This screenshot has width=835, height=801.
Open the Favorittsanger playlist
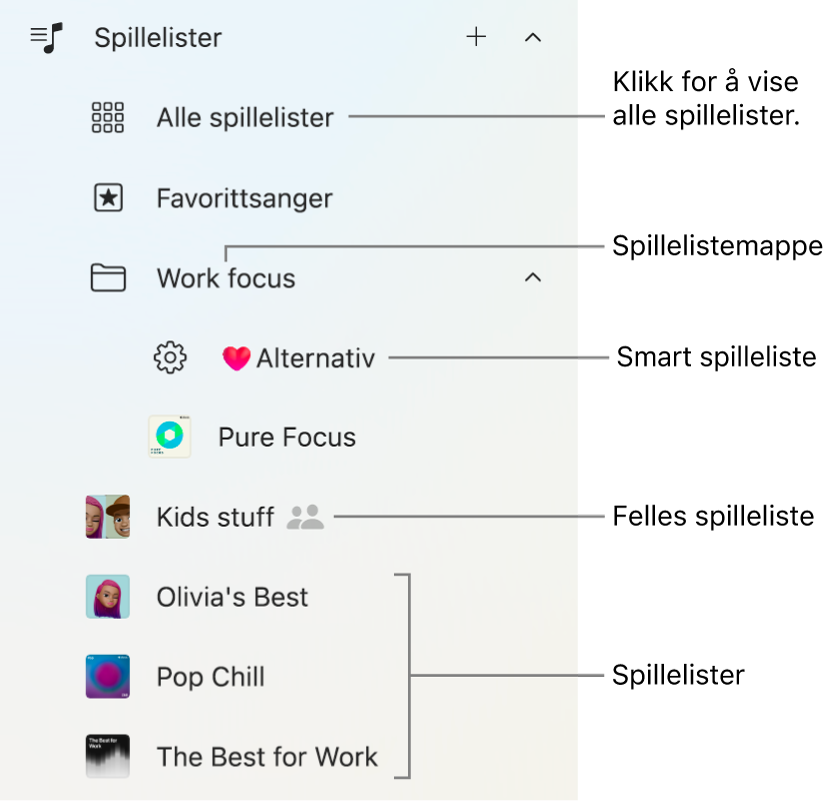(244, 198)
